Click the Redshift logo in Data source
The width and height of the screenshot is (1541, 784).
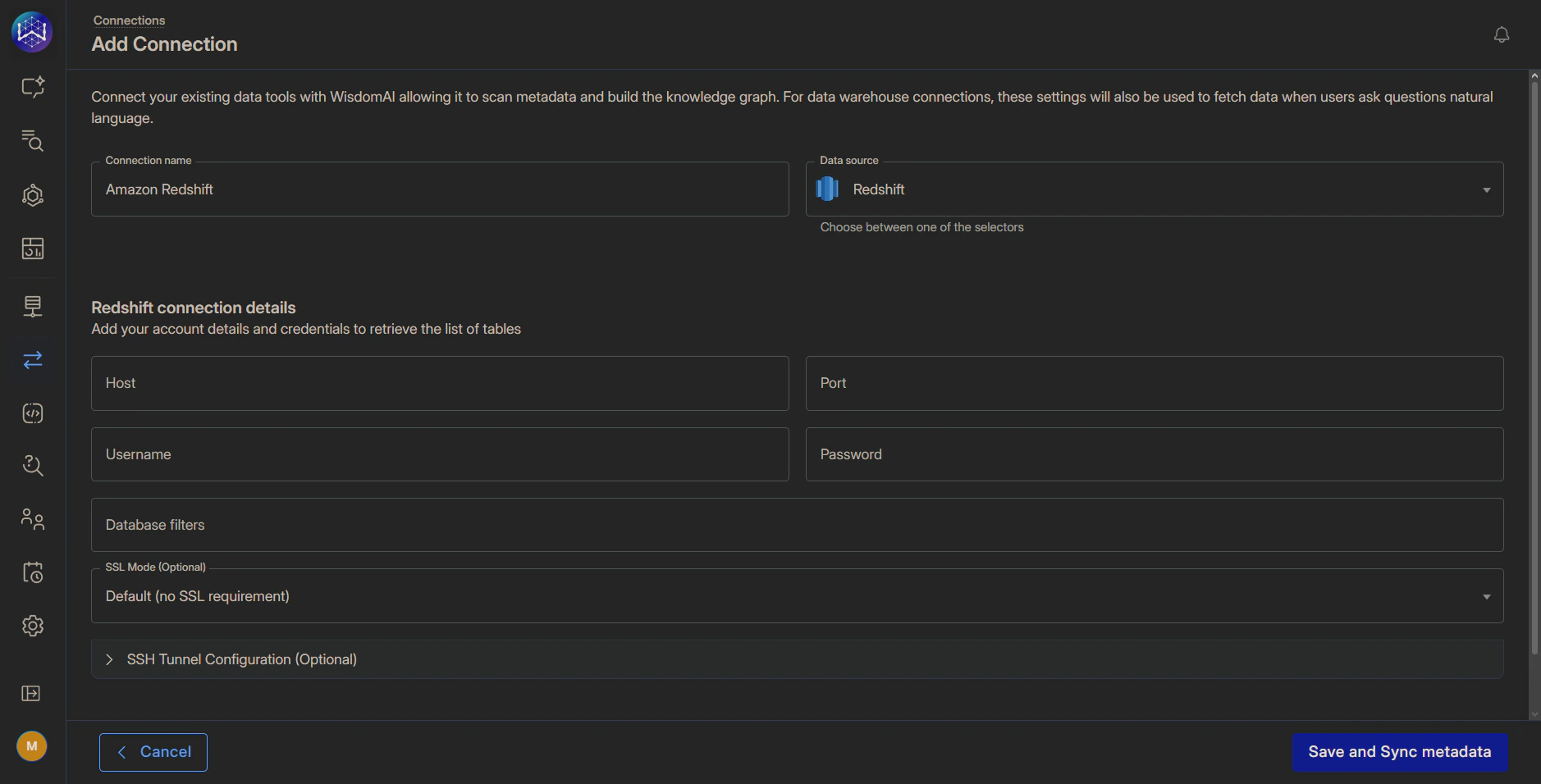pos(828,189)
